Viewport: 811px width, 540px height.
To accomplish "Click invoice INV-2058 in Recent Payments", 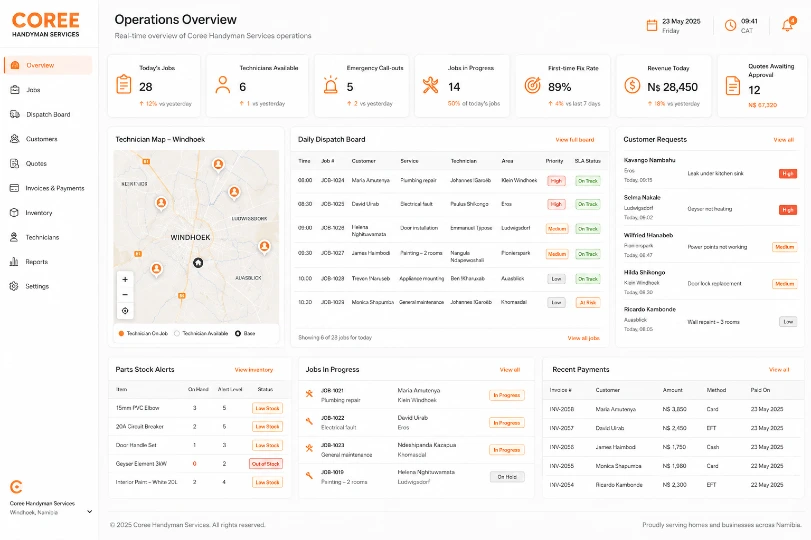I will tap(561, 409).
